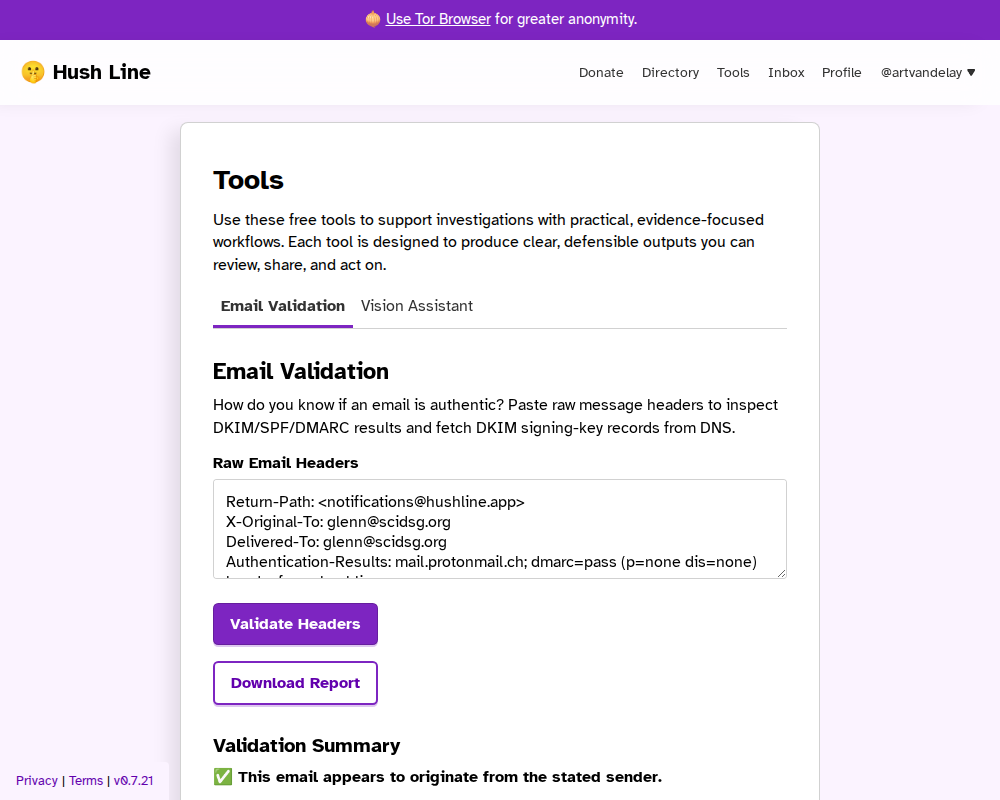This screenshot has height=800, width=1000.
Task: Switch to the Vision Assistant tab
Action: point(416,306)
